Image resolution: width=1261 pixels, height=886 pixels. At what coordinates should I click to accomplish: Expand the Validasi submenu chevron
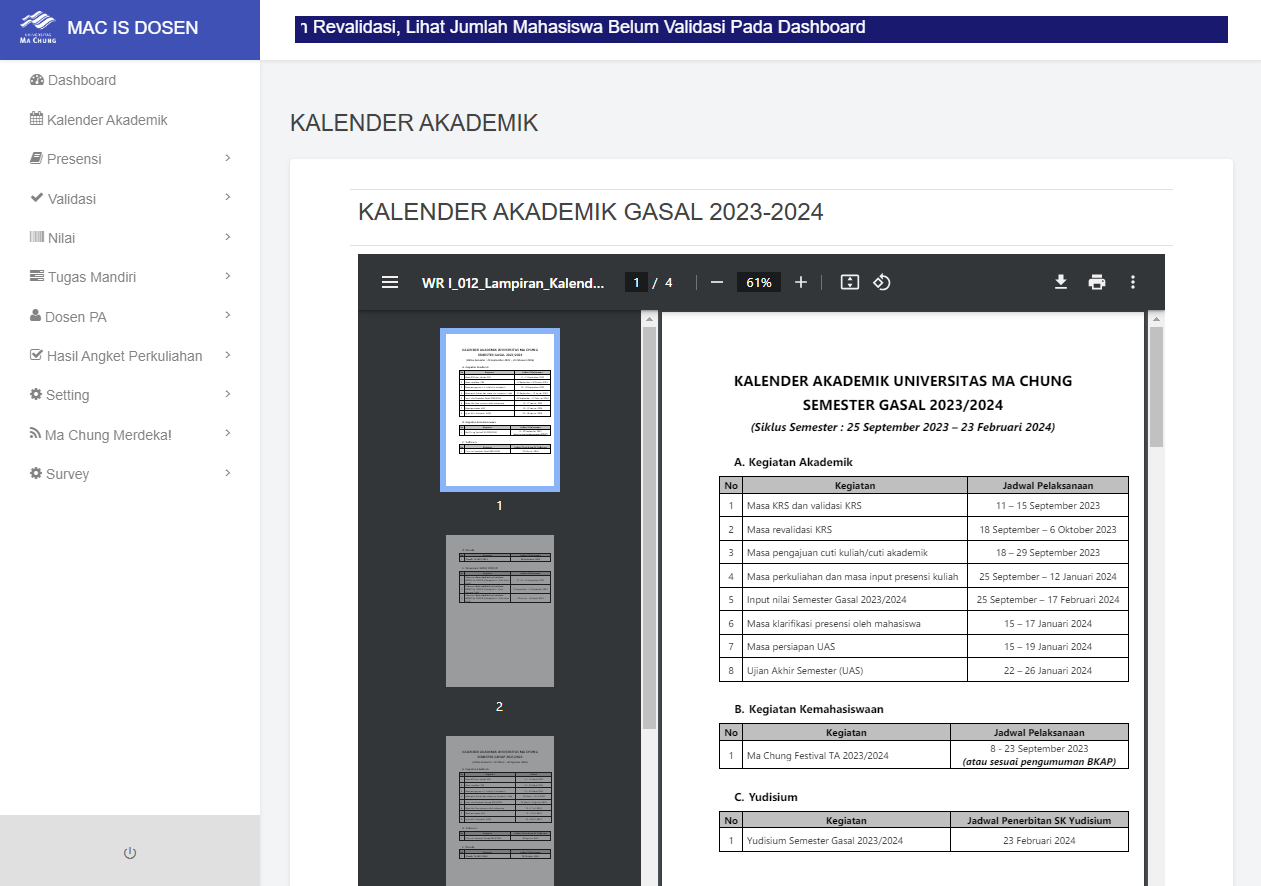point(228,197)
